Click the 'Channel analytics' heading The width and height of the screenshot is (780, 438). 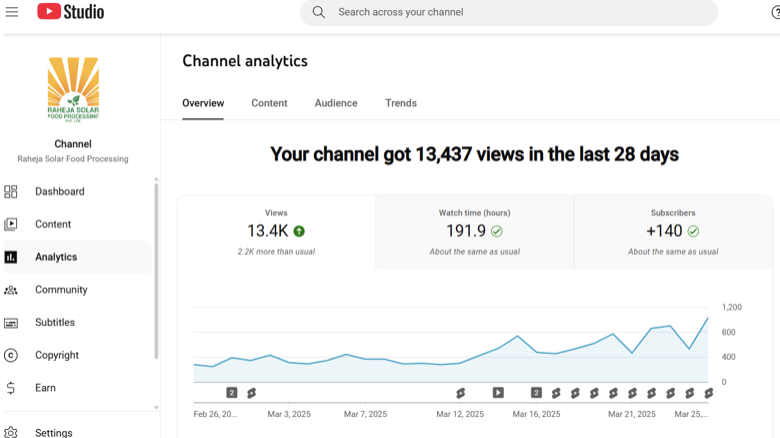tap(245, 61)
